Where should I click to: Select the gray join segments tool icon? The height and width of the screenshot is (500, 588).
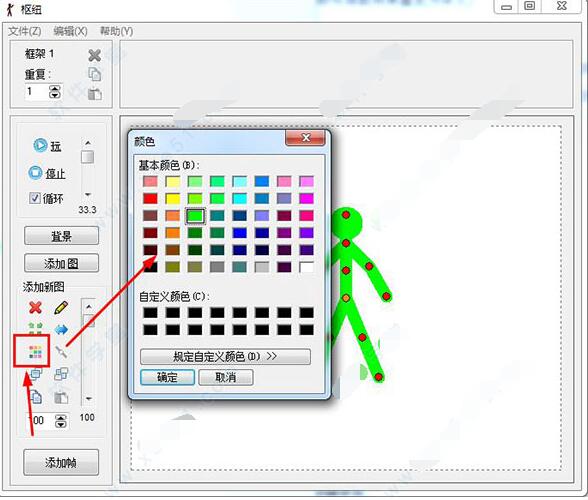[61, 352]
